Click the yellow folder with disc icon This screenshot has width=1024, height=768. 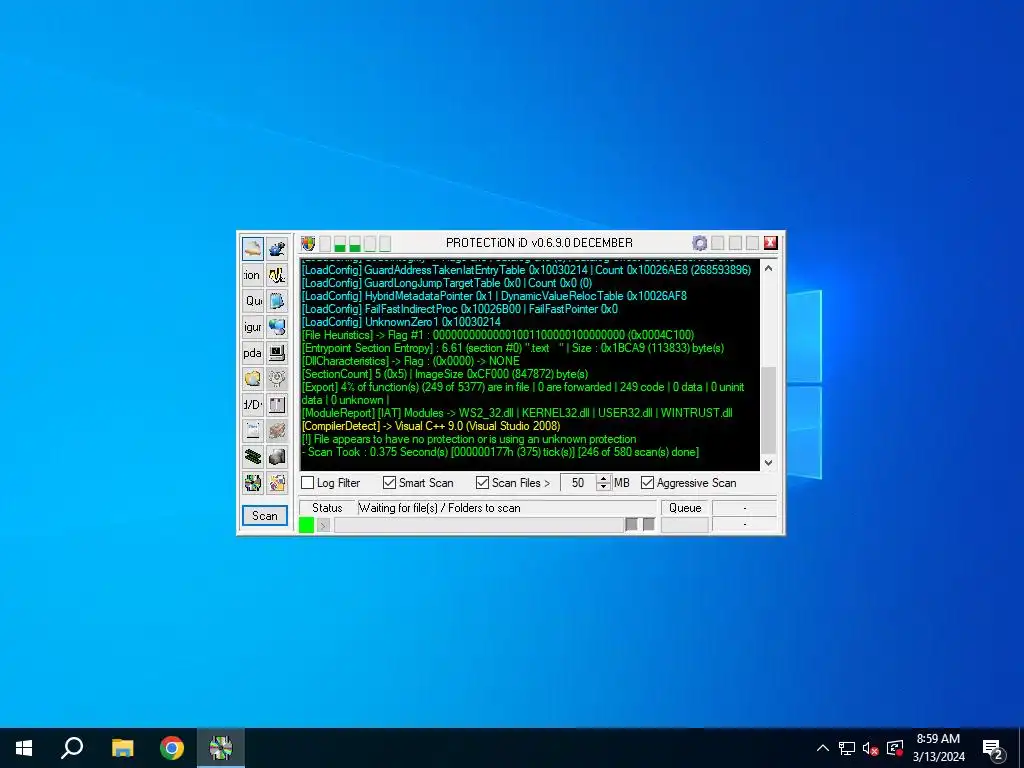(253, 379)
